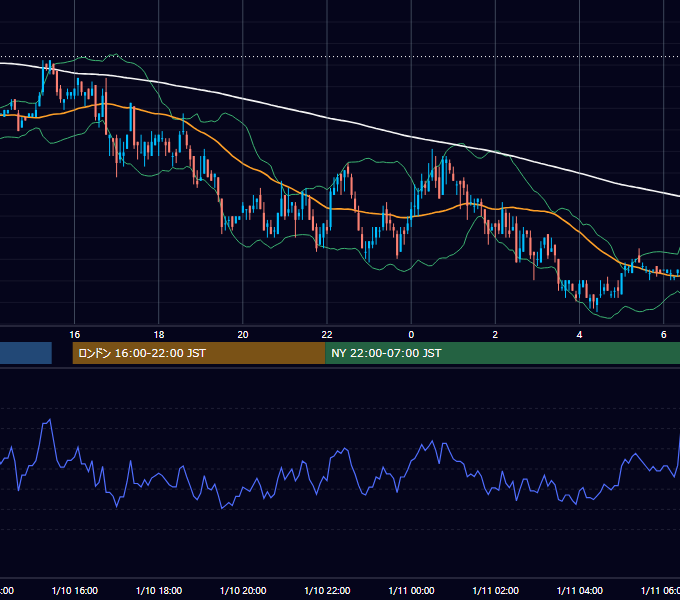
Task: Click the hour label 6 on price chart axis
Action: coord(664,334)
